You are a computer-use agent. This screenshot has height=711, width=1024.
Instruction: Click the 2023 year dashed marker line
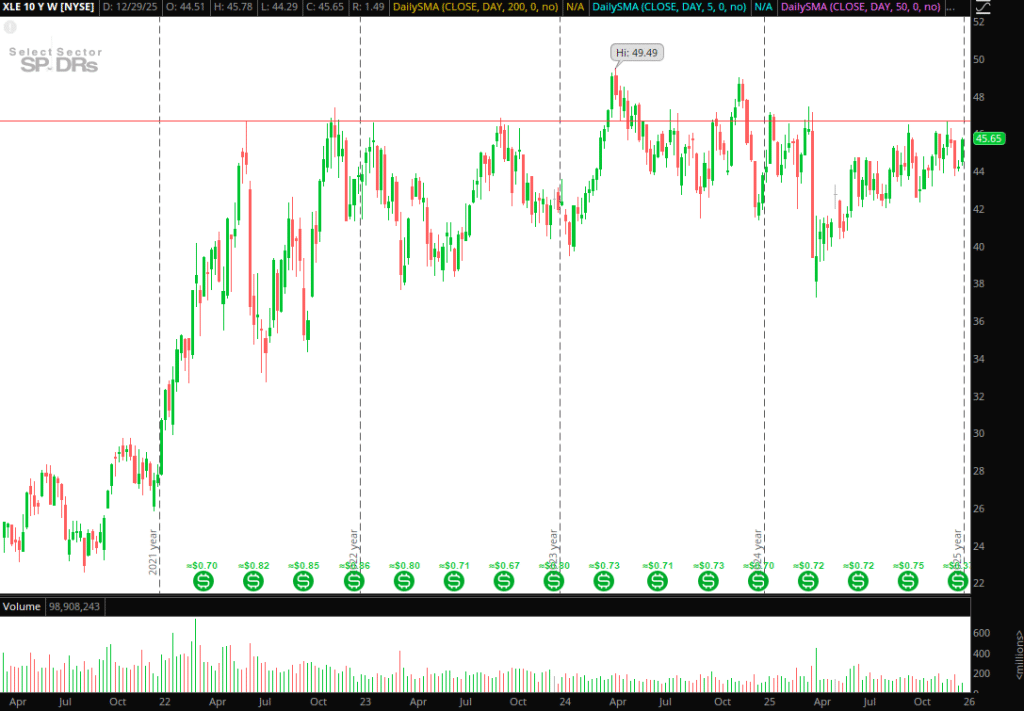(558, 300)
